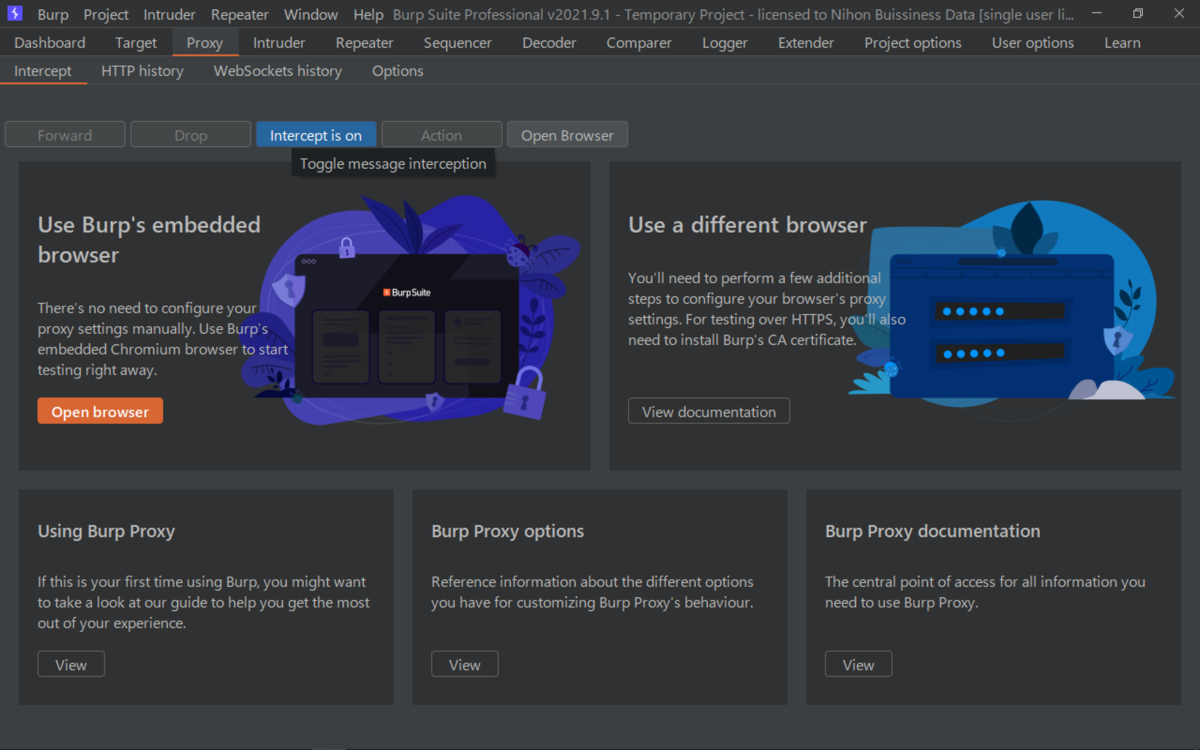Open the proxy Options sub-tab
Viewport: 1200px width, 750px height.
point(398,71)
